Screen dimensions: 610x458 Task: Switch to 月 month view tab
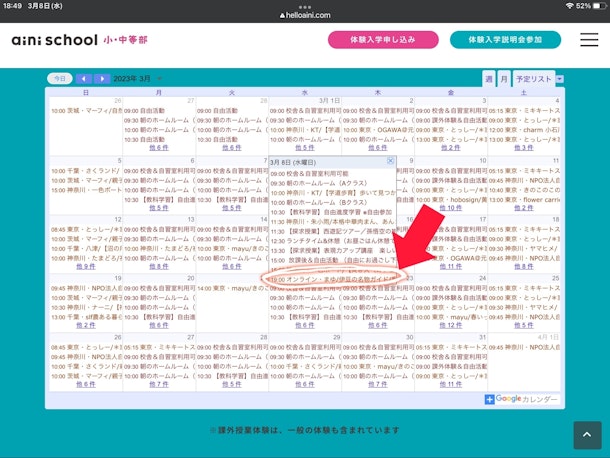pyautogui.click(x=504, y=78)
